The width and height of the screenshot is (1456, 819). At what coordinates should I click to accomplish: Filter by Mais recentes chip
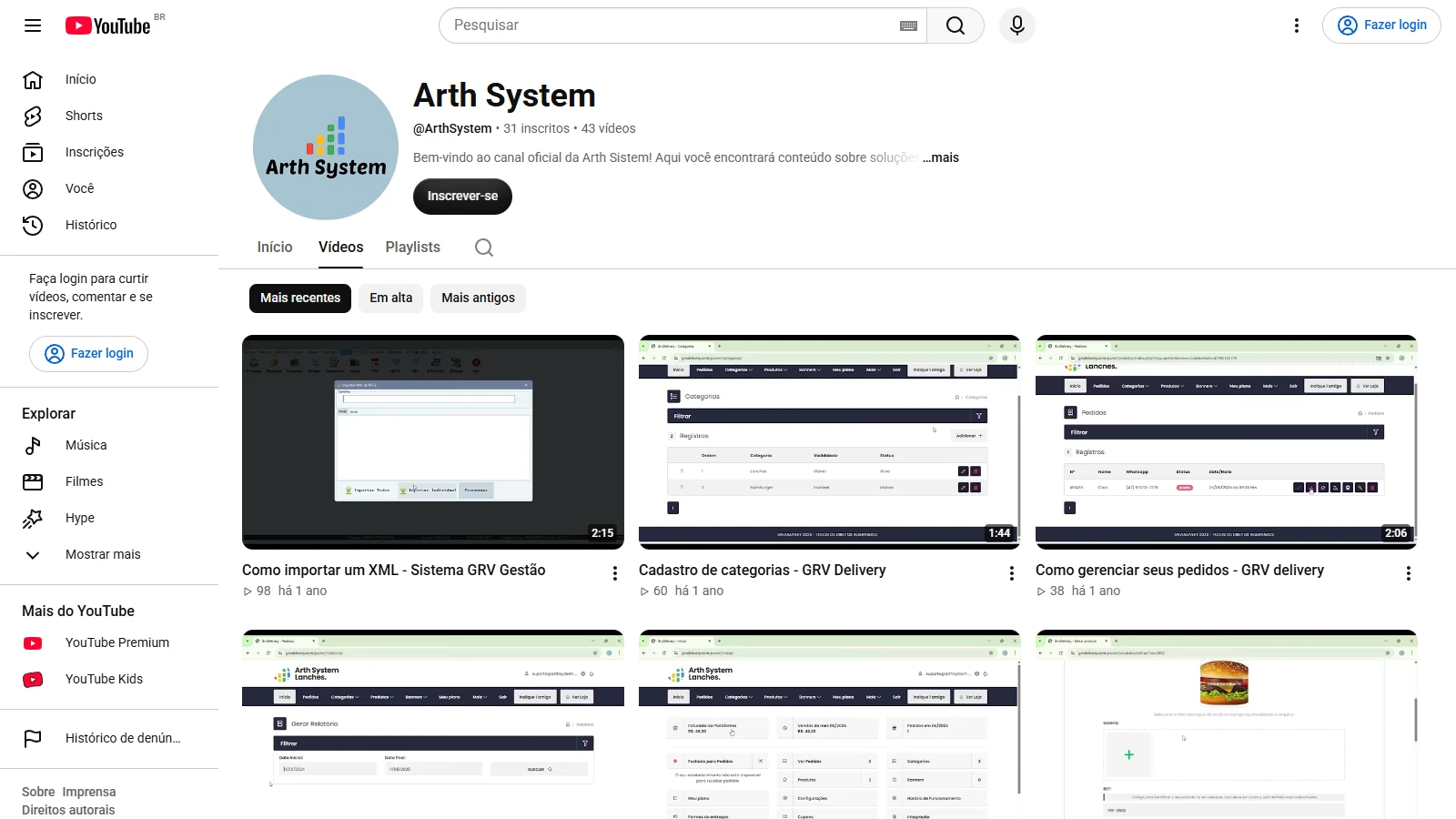(300, 298)
